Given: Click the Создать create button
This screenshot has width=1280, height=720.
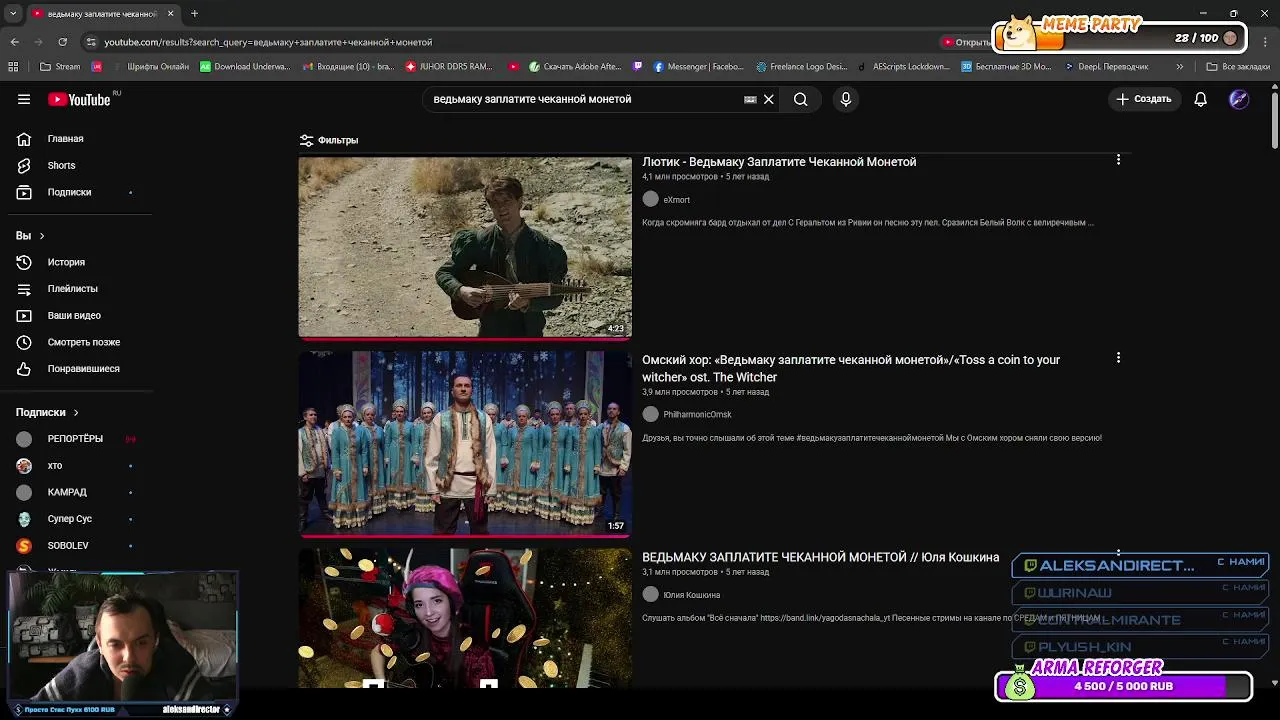Looking at the screenshot, I should 1144,99.
